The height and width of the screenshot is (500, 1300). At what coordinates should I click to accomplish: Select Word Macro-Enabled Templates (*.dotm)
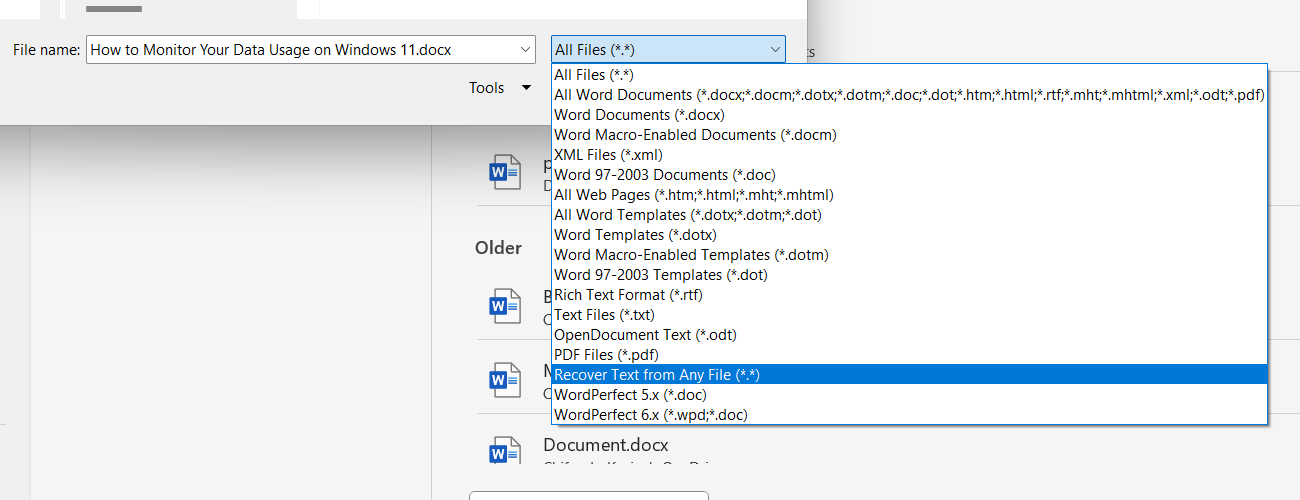(909, 255)
